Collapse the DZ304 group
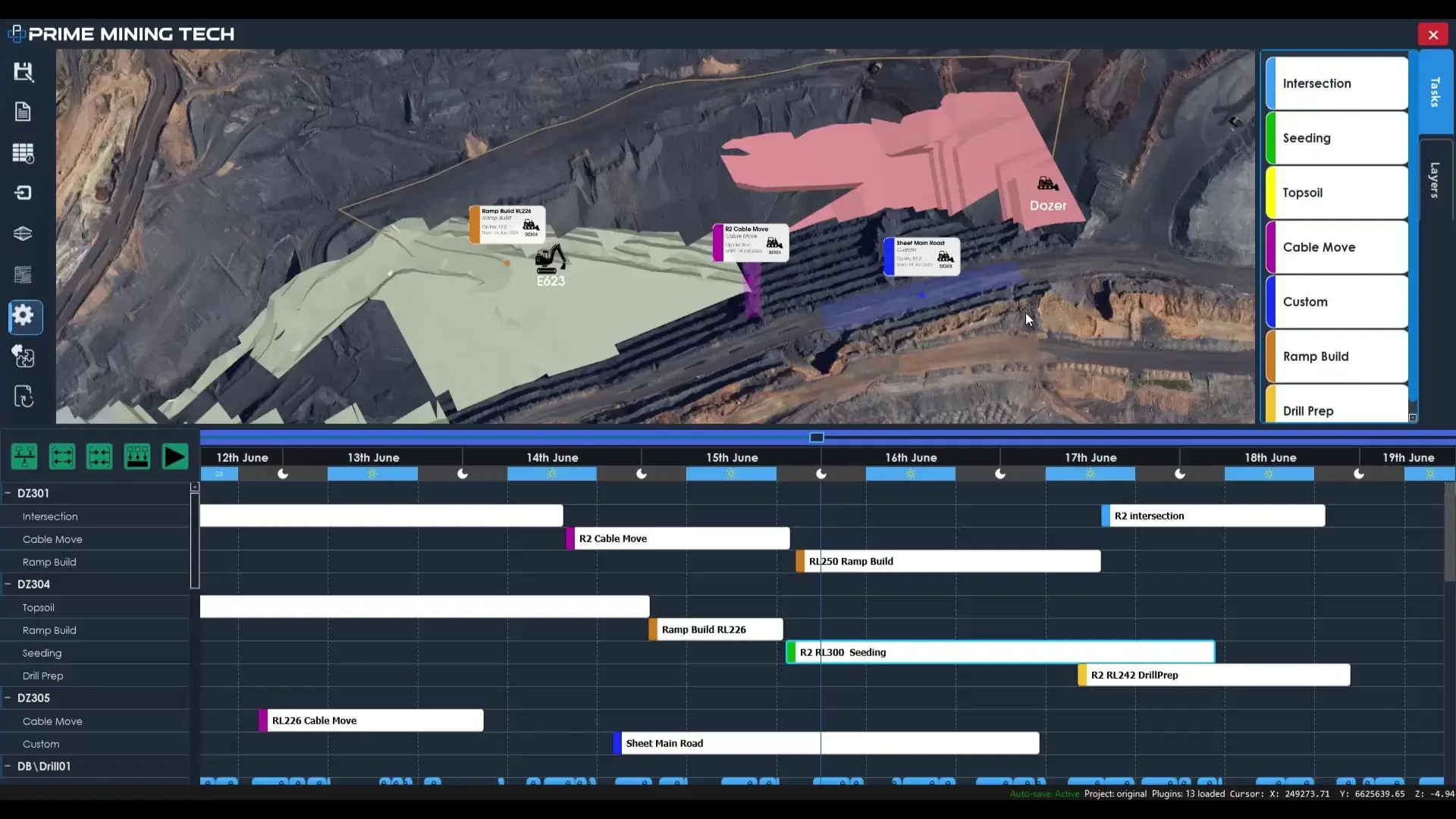Image resolution: width=1456 pixels, height=819 pixels. click(x=8, y=584)
